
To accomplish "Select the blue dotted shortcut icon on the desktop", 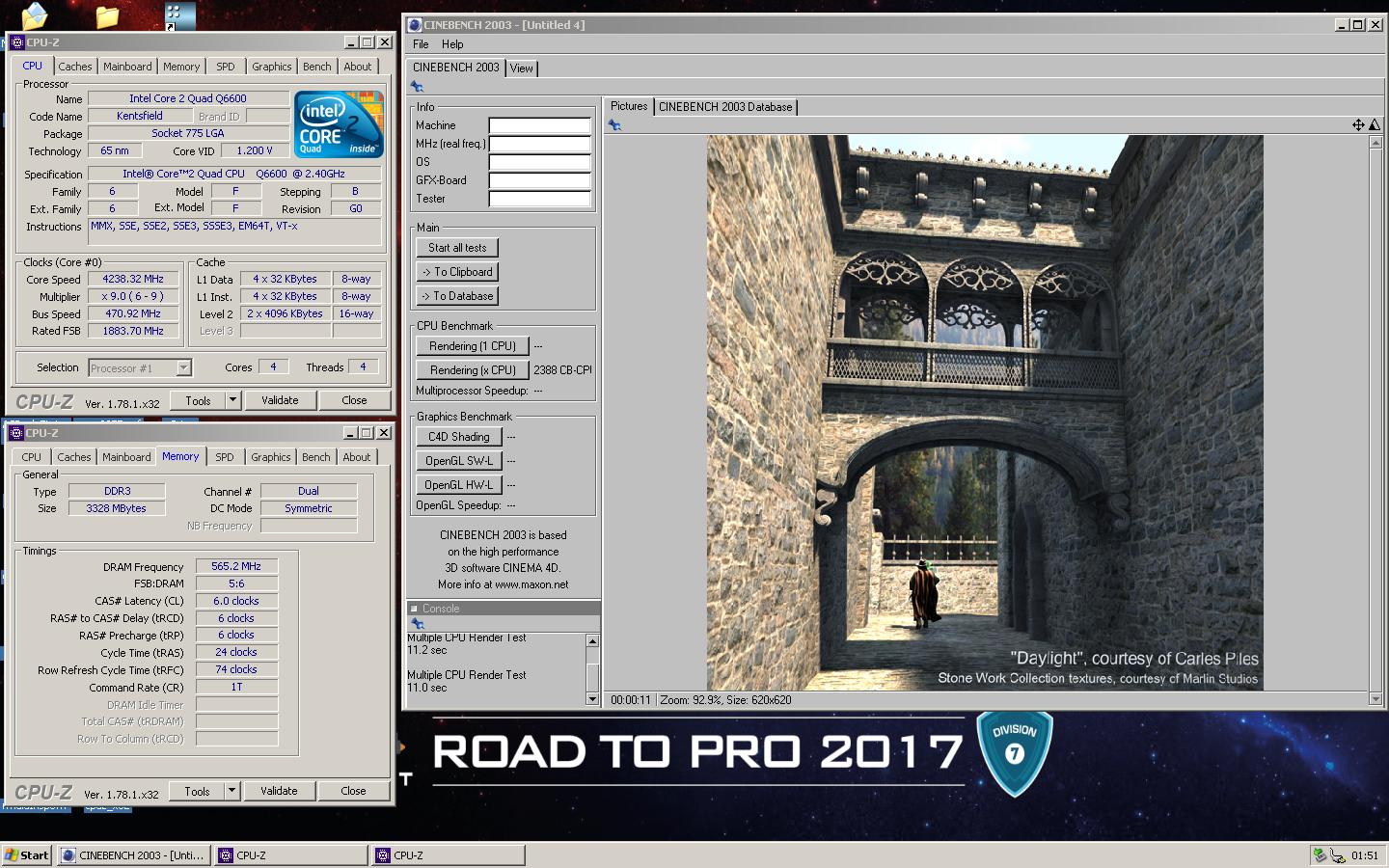I will [179, 14].
